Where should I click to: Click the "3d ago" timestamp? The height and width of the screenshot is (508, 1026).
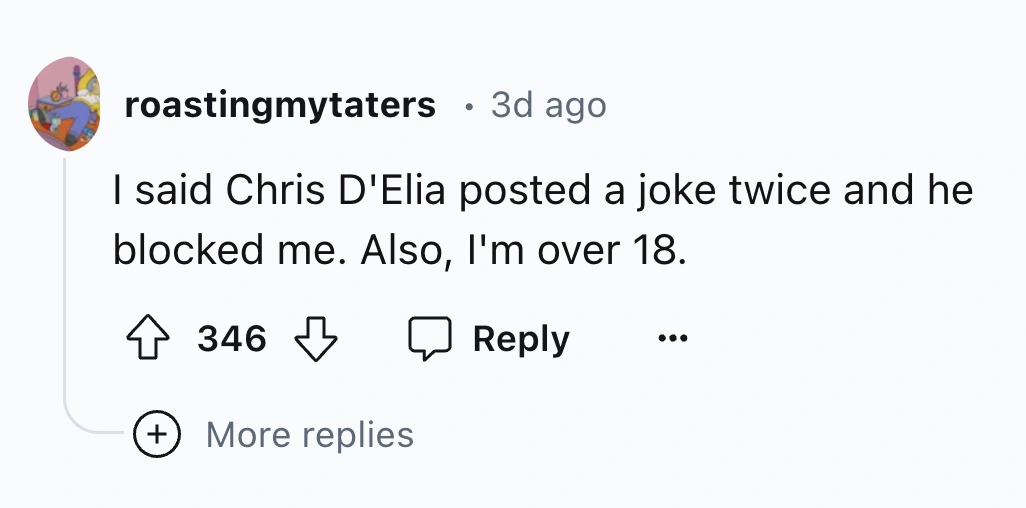point(548,105)
